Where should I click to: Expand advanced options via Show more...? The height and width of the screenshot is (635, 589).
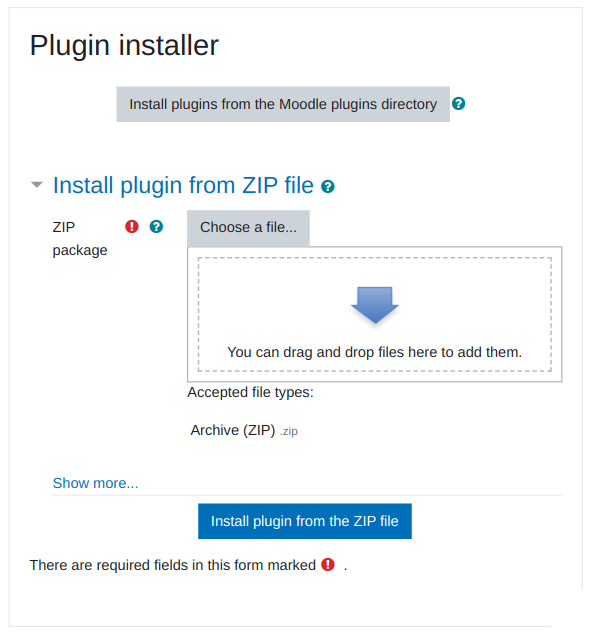[x=96, y=483]
